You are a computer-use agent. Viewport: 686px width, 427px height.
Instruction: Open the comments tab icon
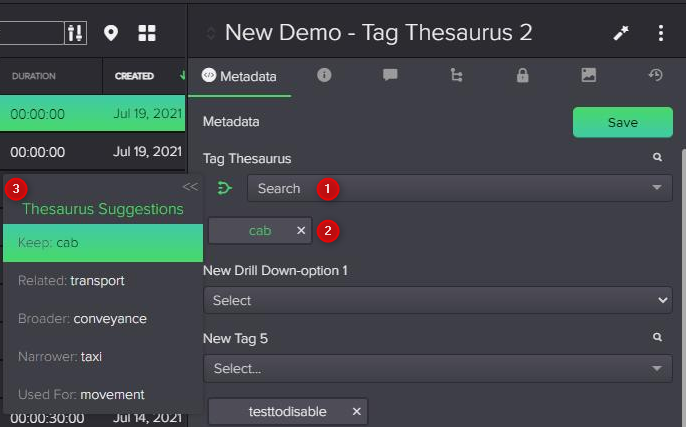click(x=390, y=76)
